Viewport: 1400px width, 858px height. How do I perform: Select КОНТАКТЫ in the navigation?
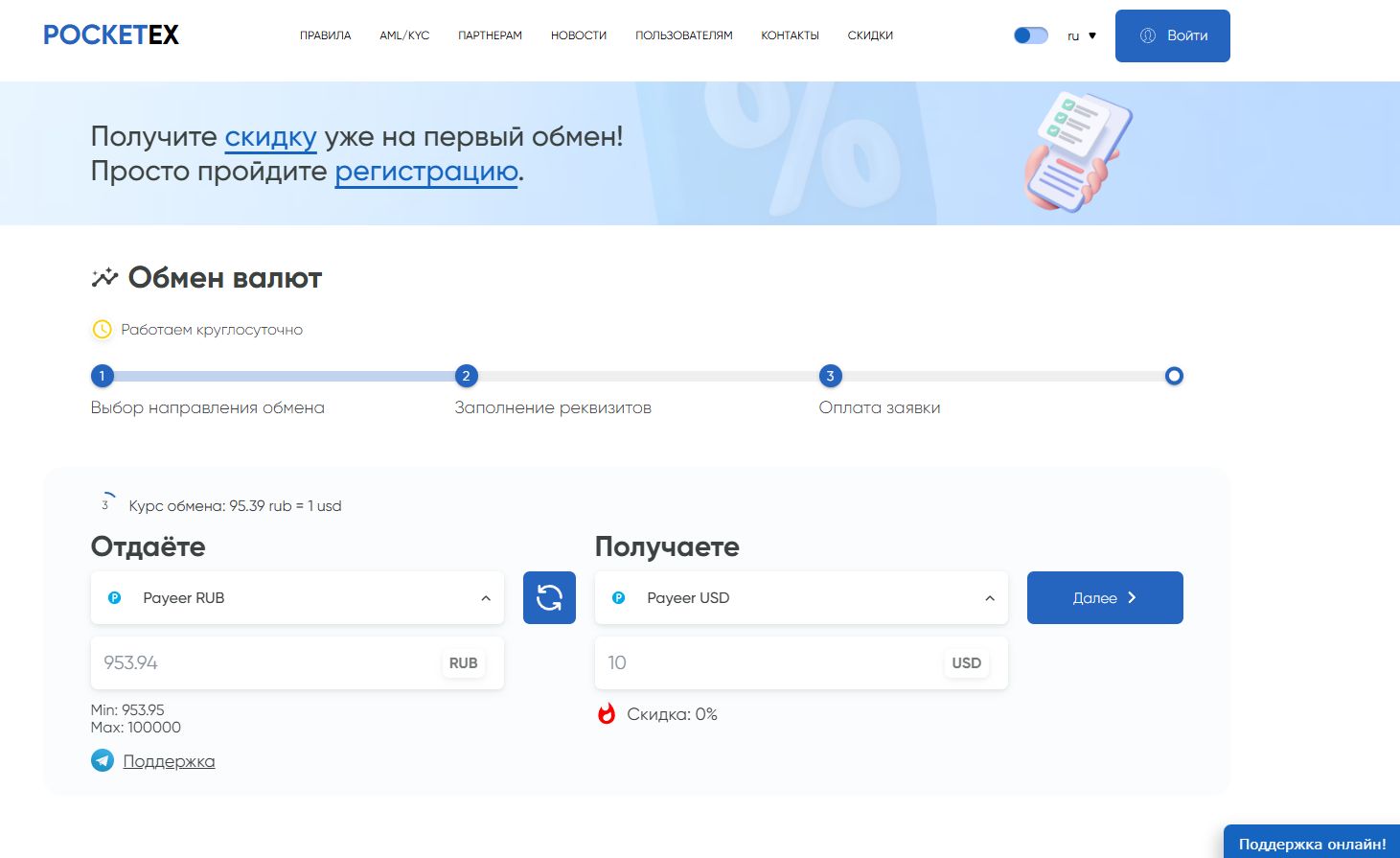(789, 35)
